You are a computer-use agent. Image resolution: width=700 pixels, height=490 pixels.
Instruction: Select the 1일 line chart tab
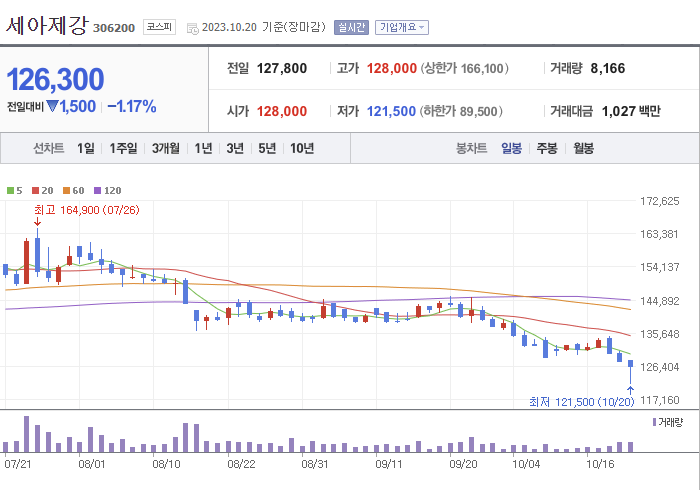point(86,148)
